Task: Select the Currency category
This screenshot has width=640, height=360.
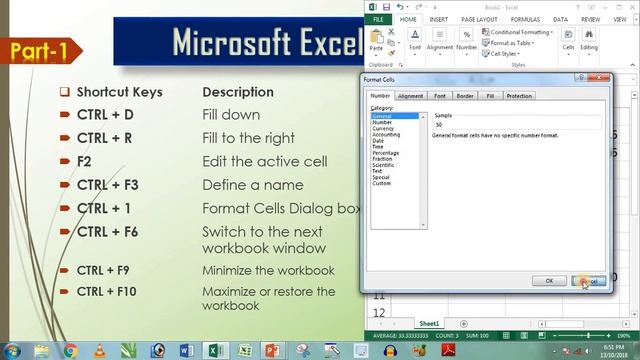Action: [383, 129]
